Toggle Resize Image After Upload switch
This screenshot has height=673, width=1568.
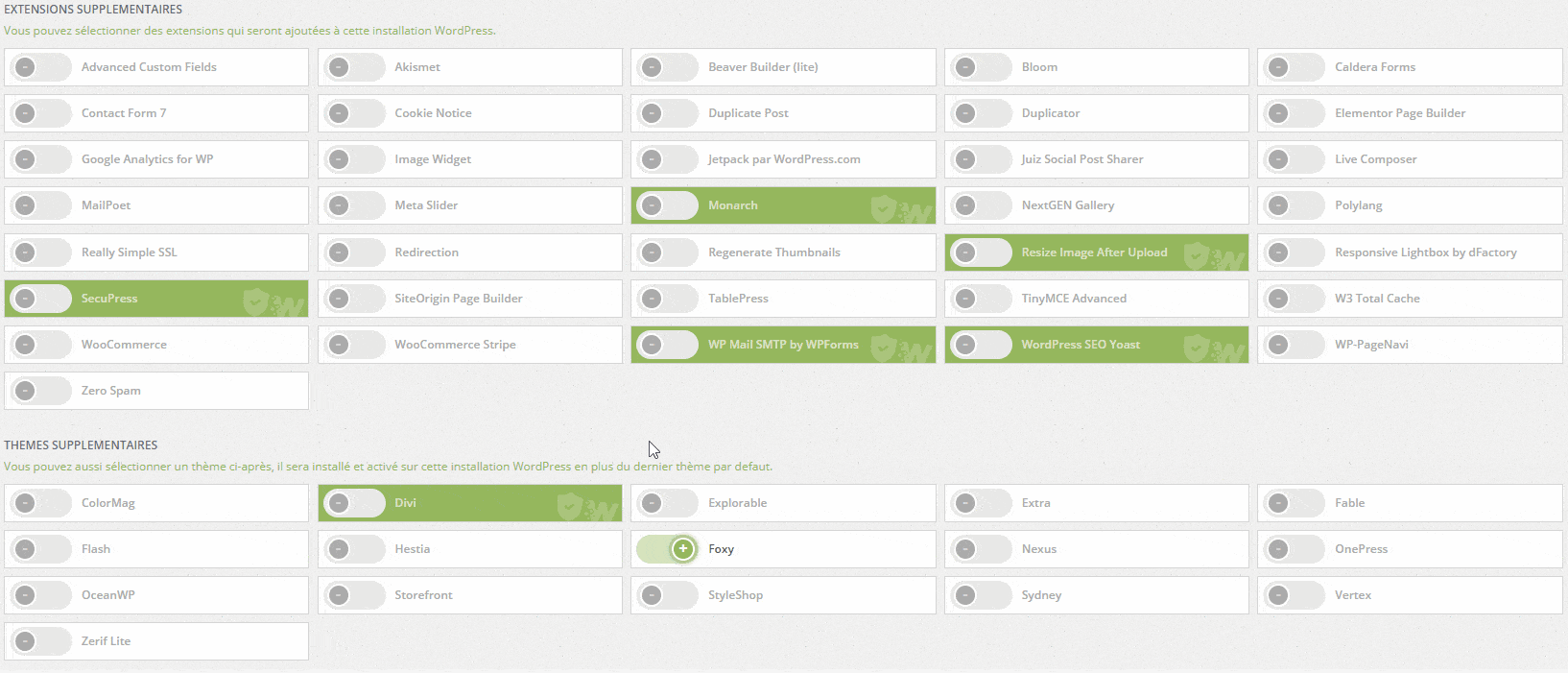click(x=981, y=252)
